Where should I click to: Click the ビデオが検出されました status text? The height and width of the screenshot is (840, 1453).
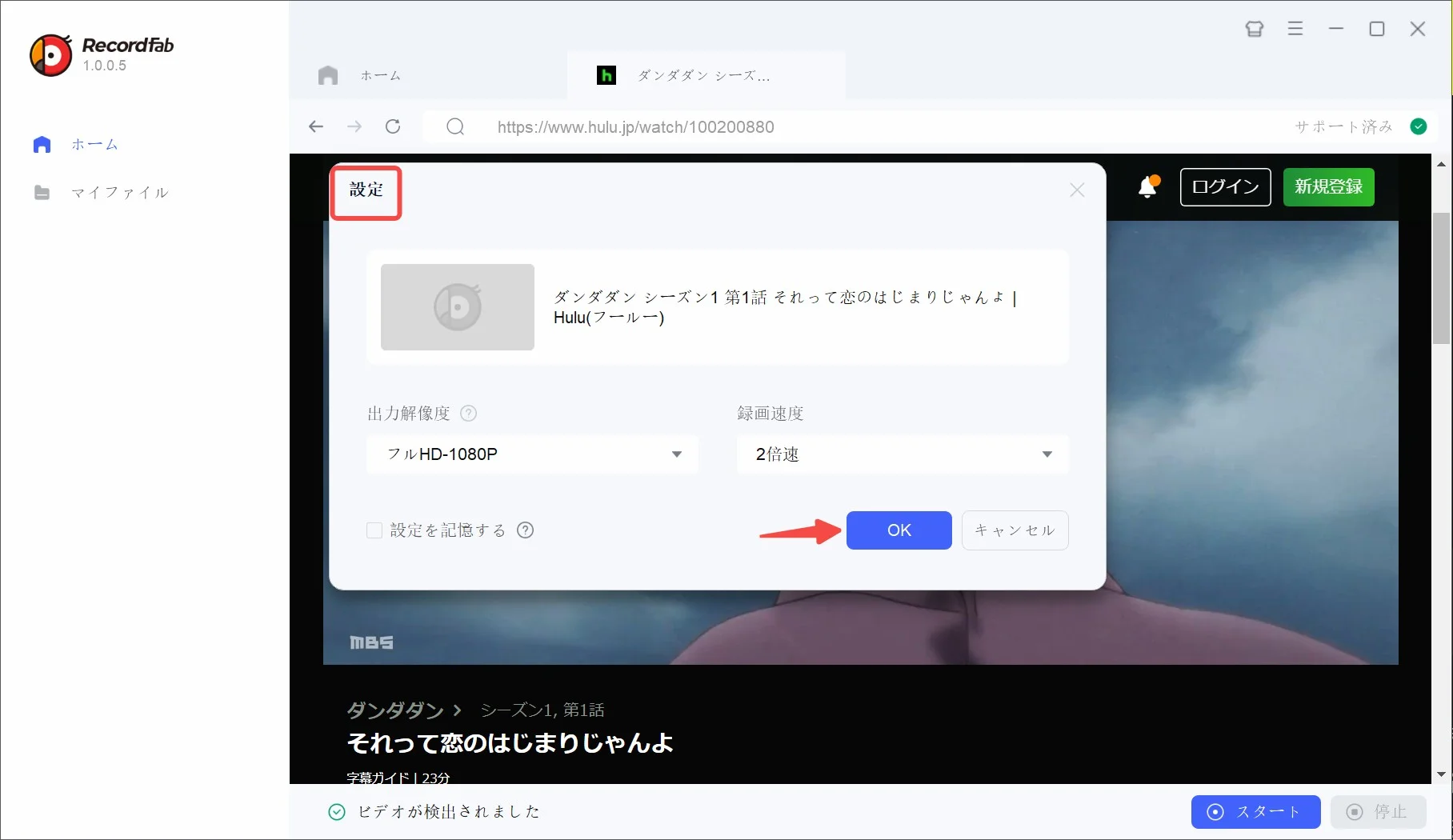tap(449, 812)
